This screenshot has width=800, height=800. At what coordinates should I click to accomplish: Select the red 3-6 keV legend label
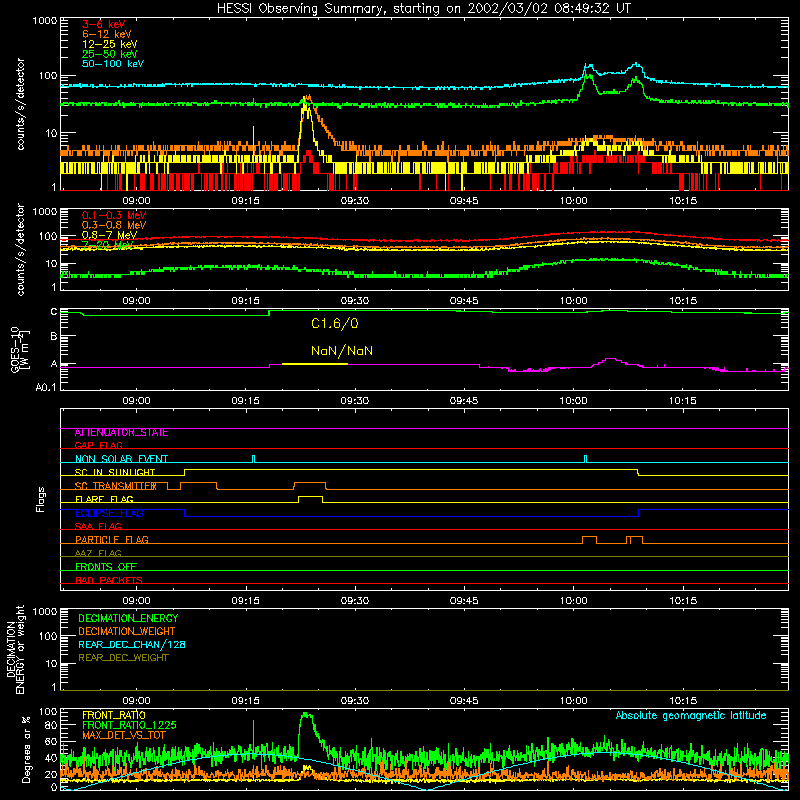(104, 24)
